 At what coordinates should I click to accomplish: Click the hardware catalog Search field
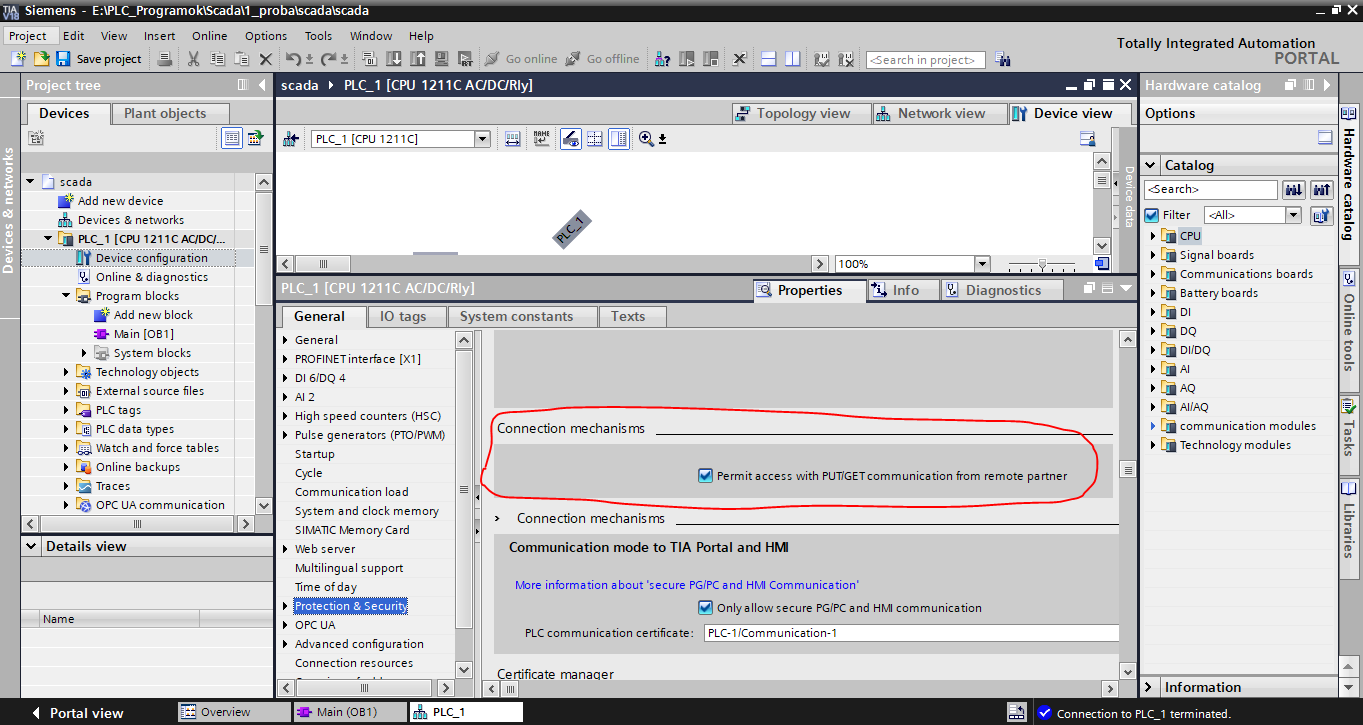[x=1211, y=189]
